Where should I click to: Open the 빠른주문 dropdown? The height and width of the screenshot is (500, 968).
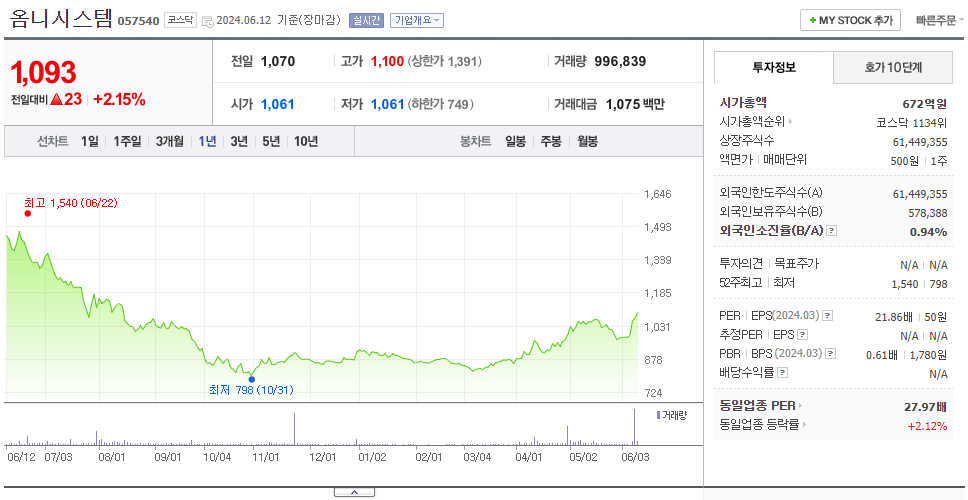tap(940, 20)
